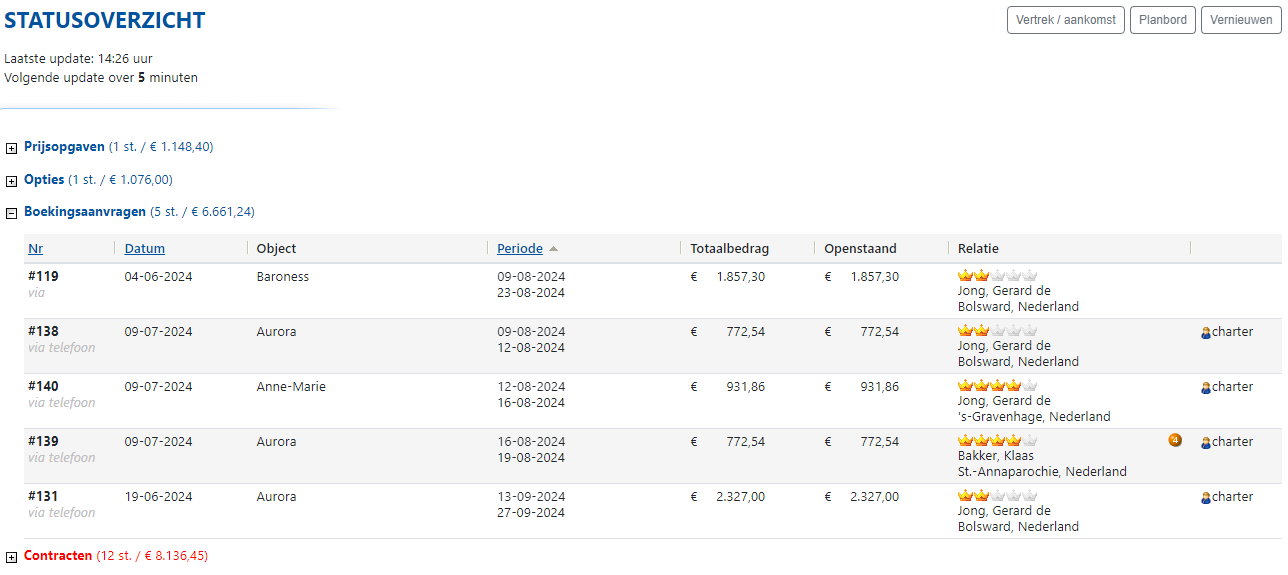Viewport: 1288px width, 575px height.
Task: Sort by the Periode column link
Action: (x=520, y=249)
